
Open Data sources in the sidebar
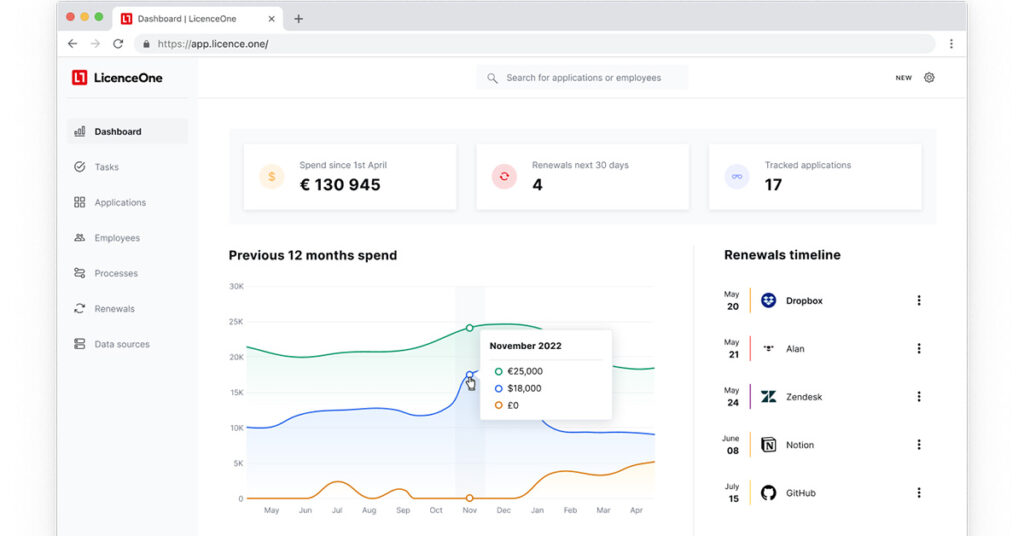pyautogui.click(x=121, y=344)
